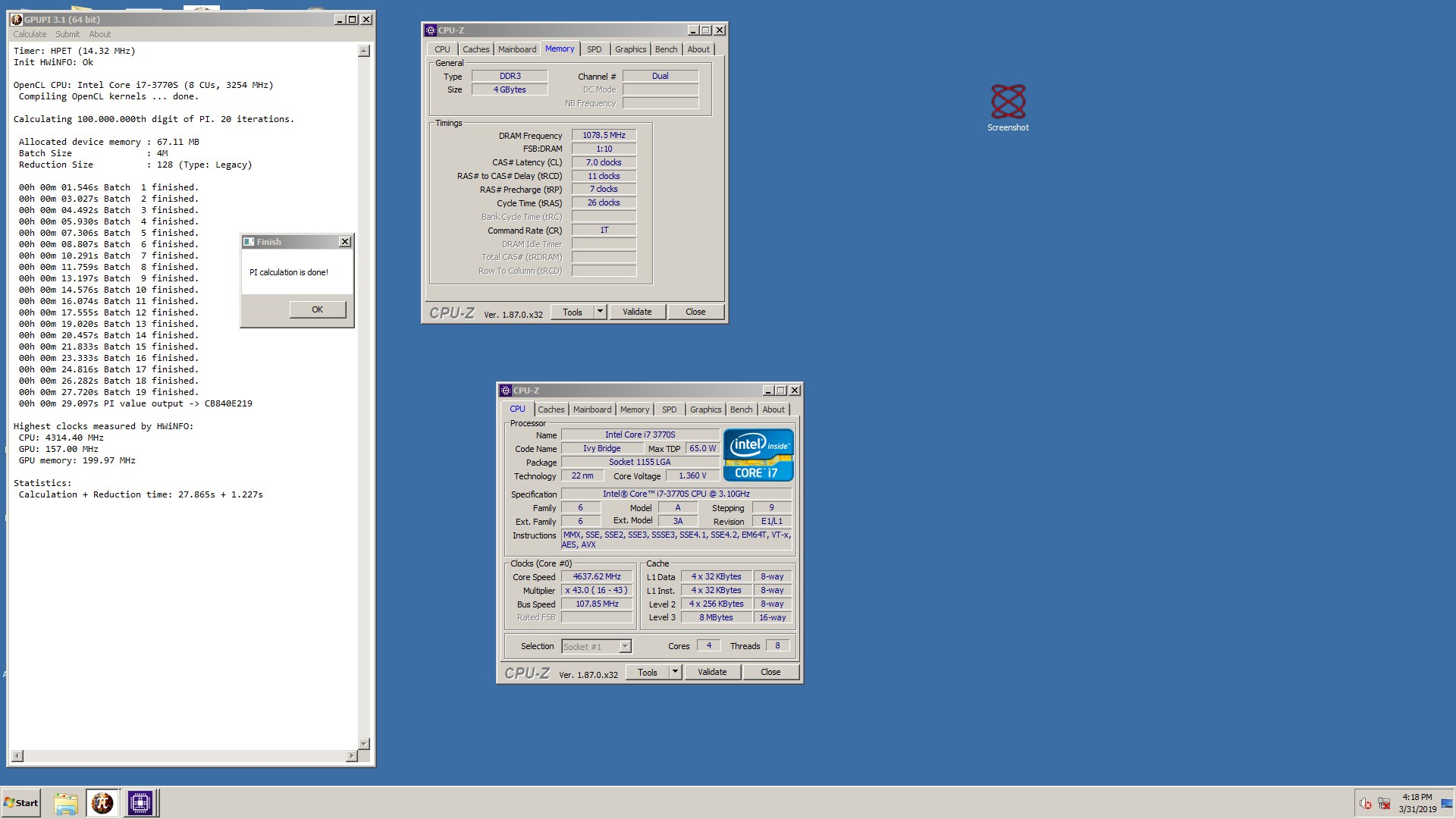Open Bench tab in lower CPU-Z window
Image resolution: width=1456 pixels, height=819 pixels.
click(742, 409)
